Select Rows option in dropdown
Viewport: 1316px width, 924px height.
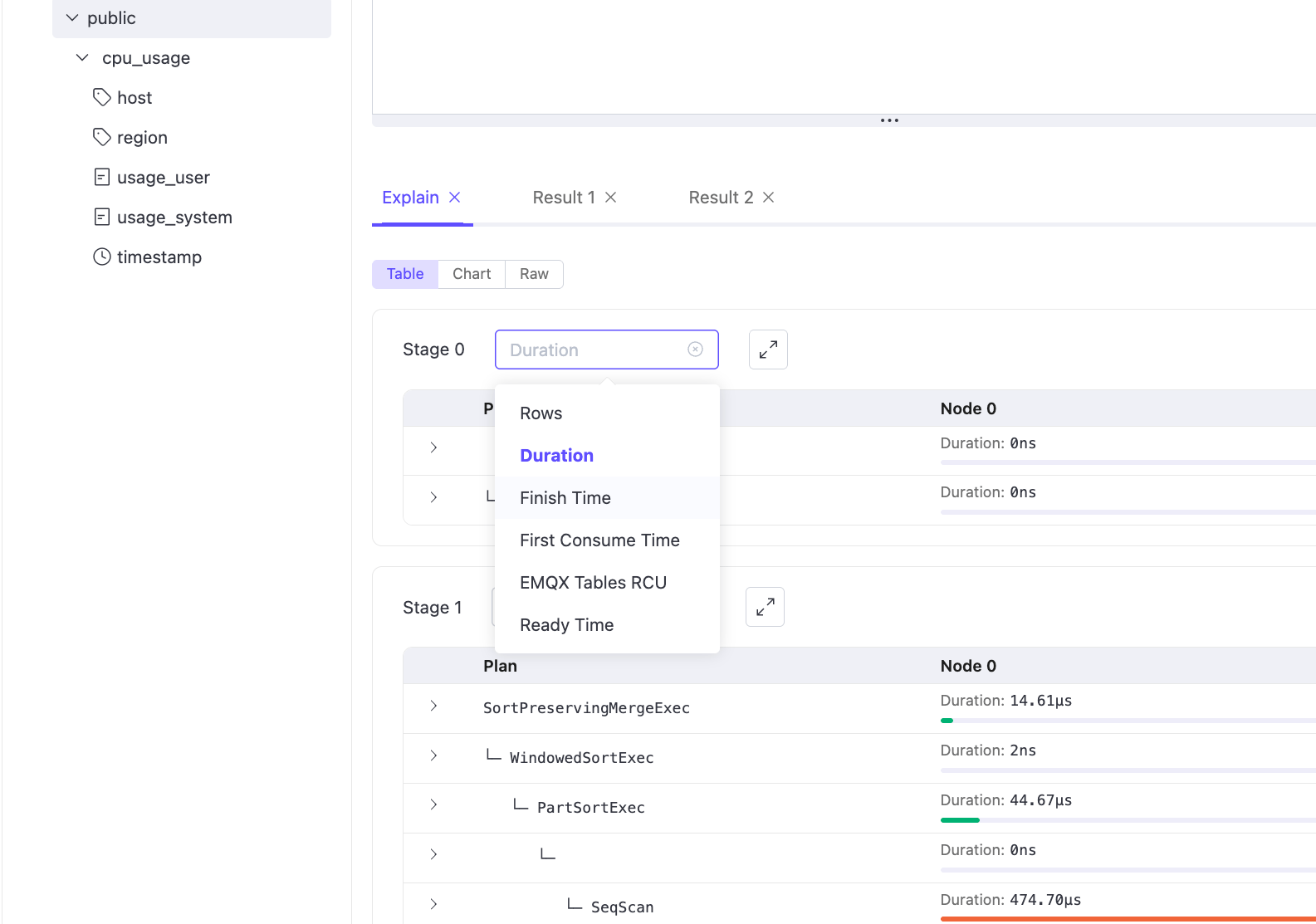click(541, 413)
